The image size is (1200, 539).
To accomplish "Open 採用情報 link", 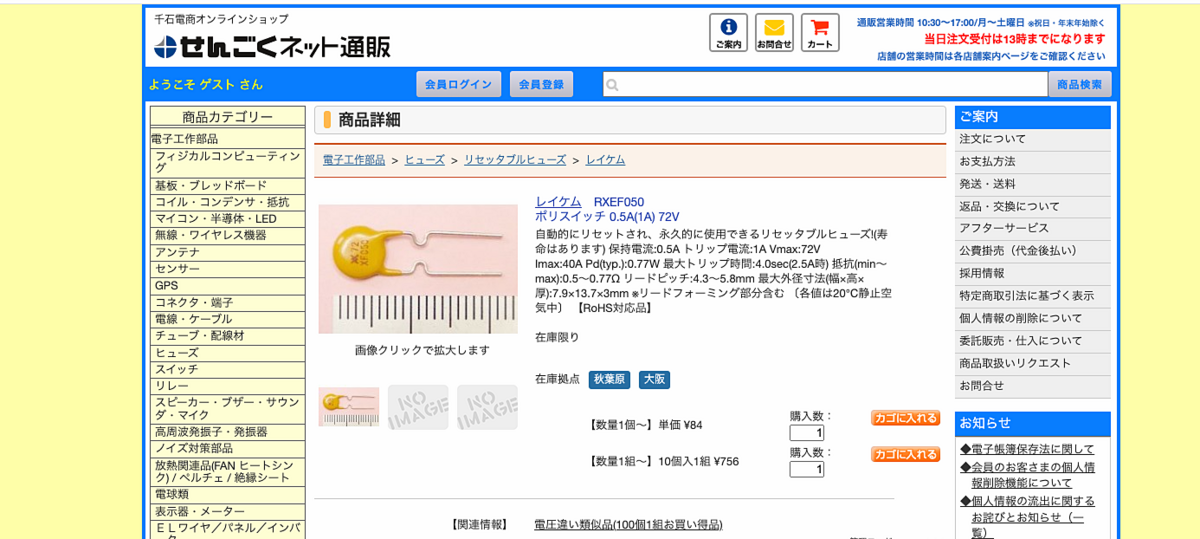I will [1032, 273].
